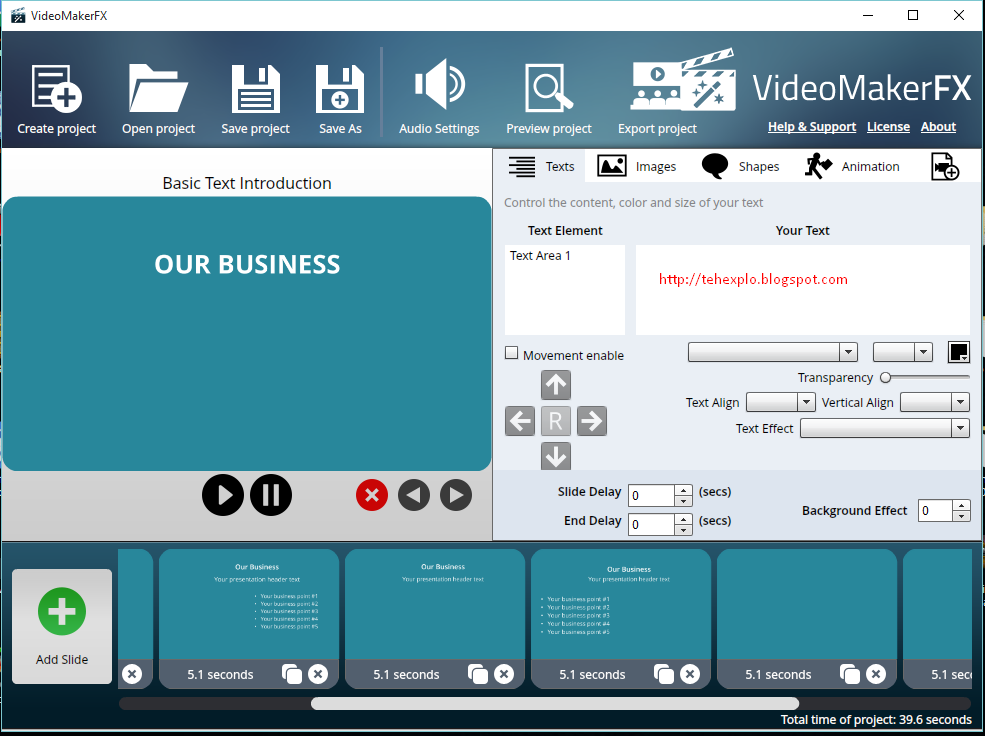
Task: Switch to the Images tab
Action: coord(637,166)
